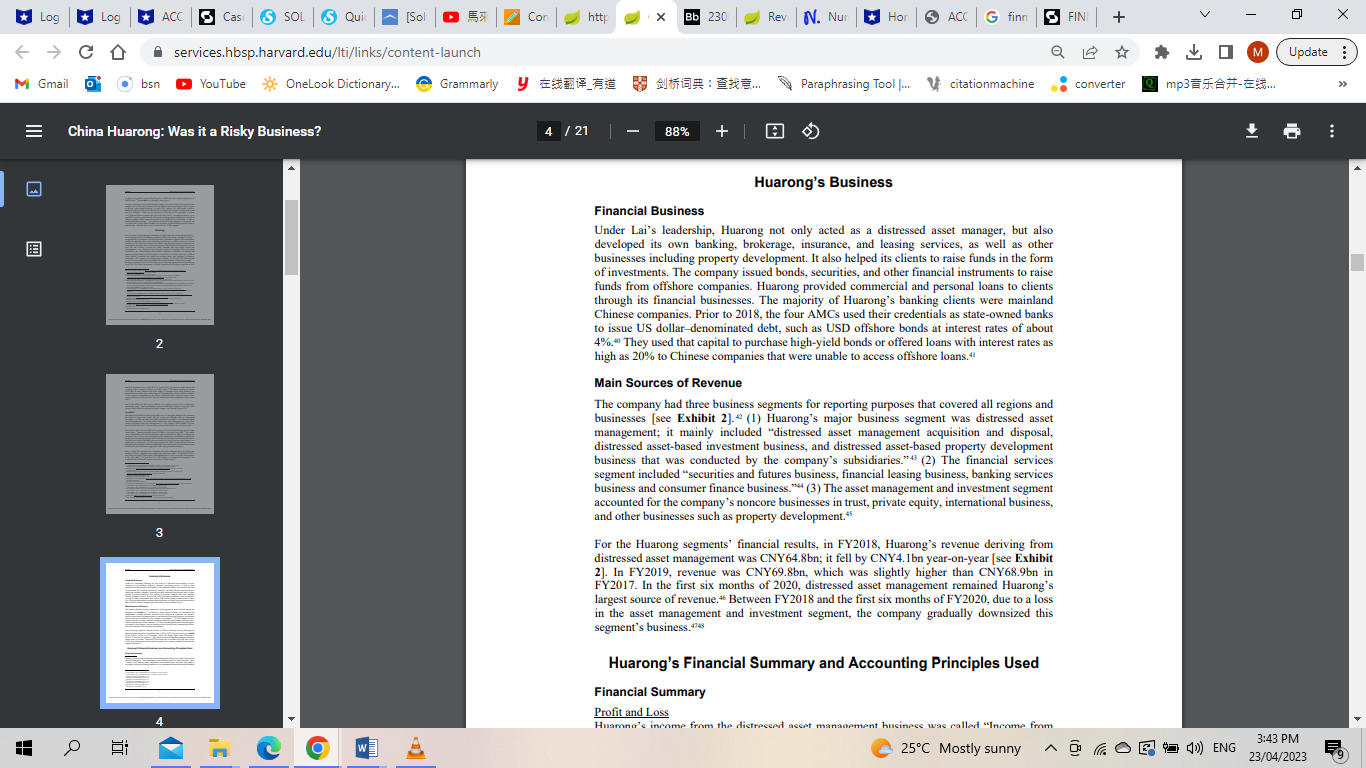The image size is (1366, 768).
Task: Show the document outline in the sidebar
Action: click(34, 249)
